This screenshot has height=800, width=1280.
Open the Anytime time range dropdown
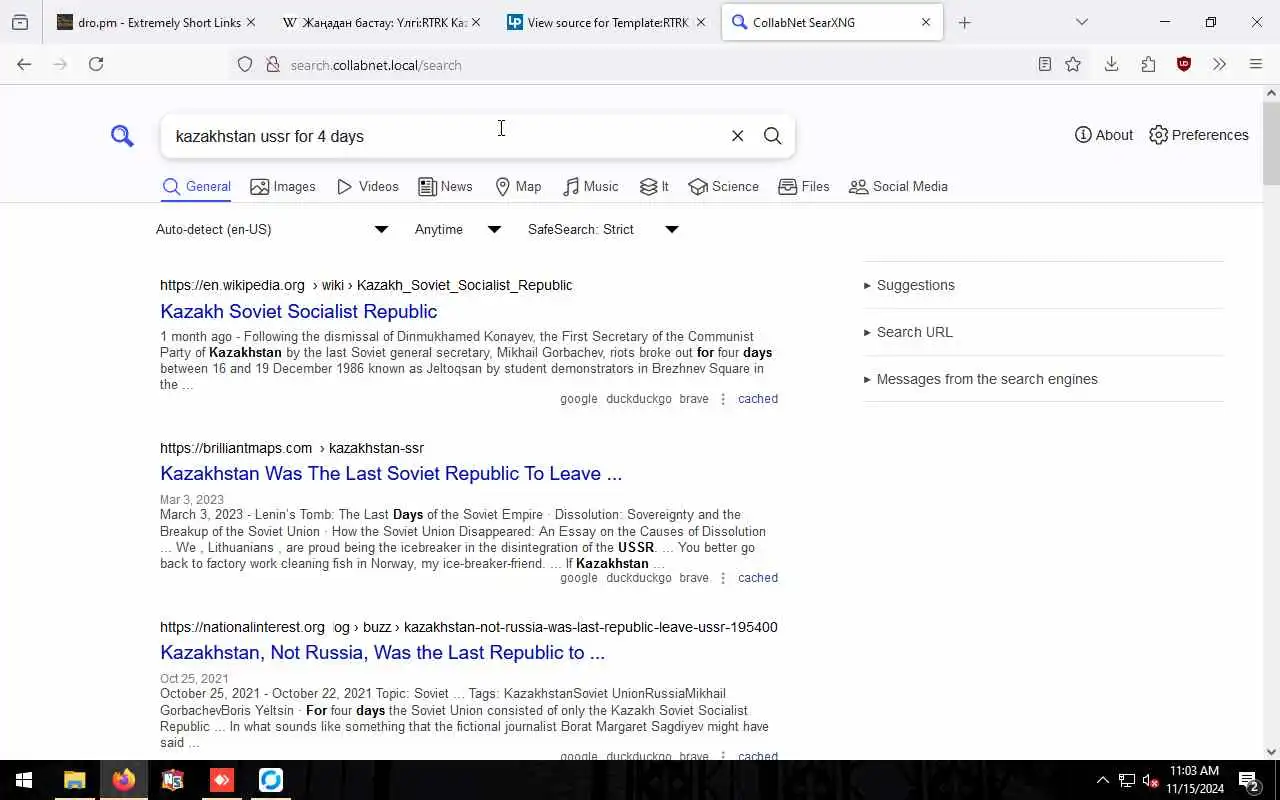pos(457,229)
